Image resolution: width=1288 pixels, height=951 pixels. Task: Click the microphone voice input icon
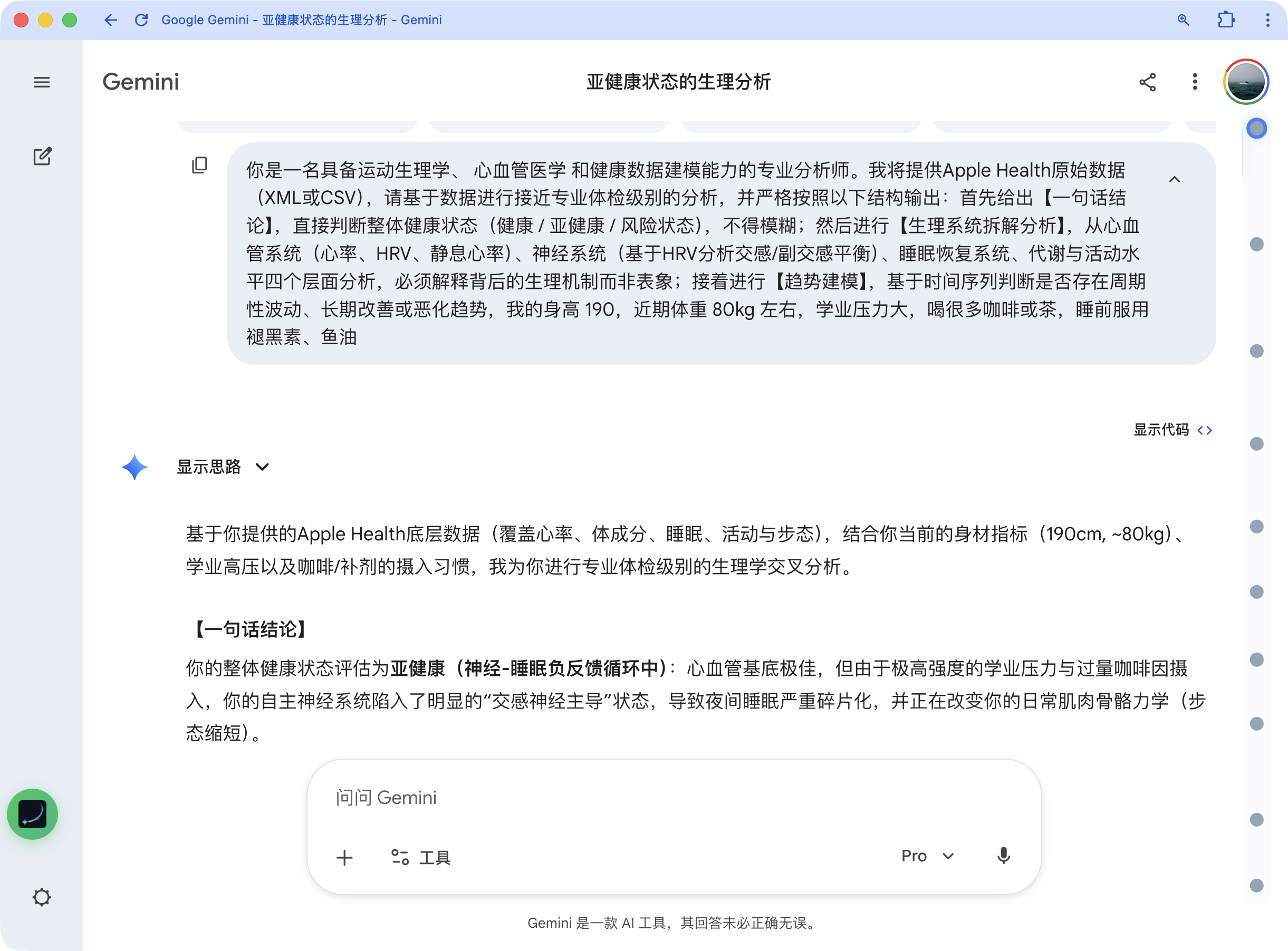(1003, 856)
